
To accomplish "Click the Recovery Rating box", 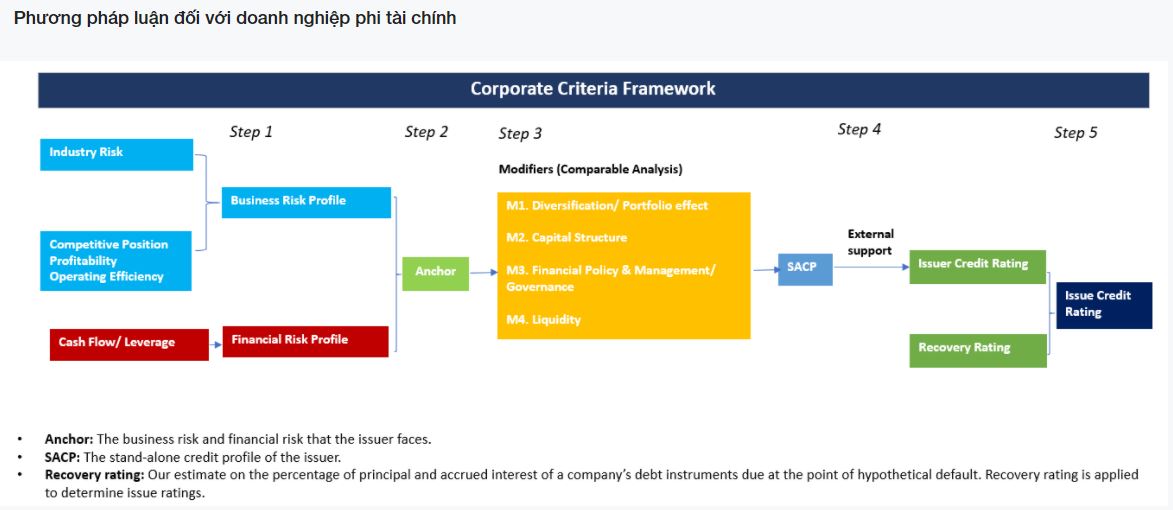I will [x=977, y=349].
